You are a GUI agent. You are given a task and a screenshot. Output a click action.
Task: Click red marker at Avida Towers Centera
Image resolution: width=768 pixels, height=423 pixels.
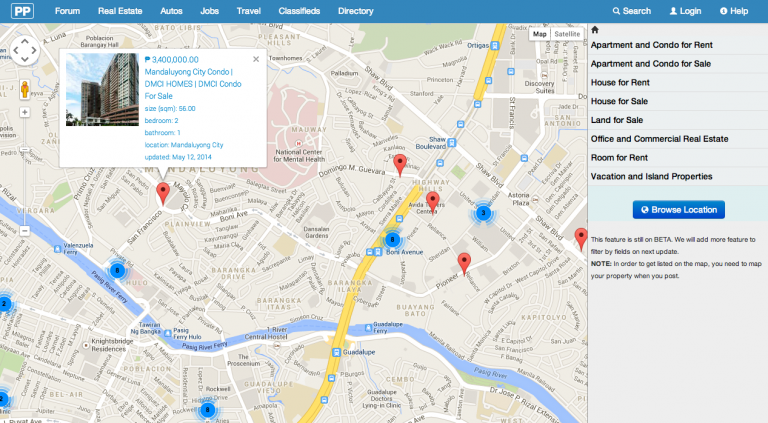(432, 203)
